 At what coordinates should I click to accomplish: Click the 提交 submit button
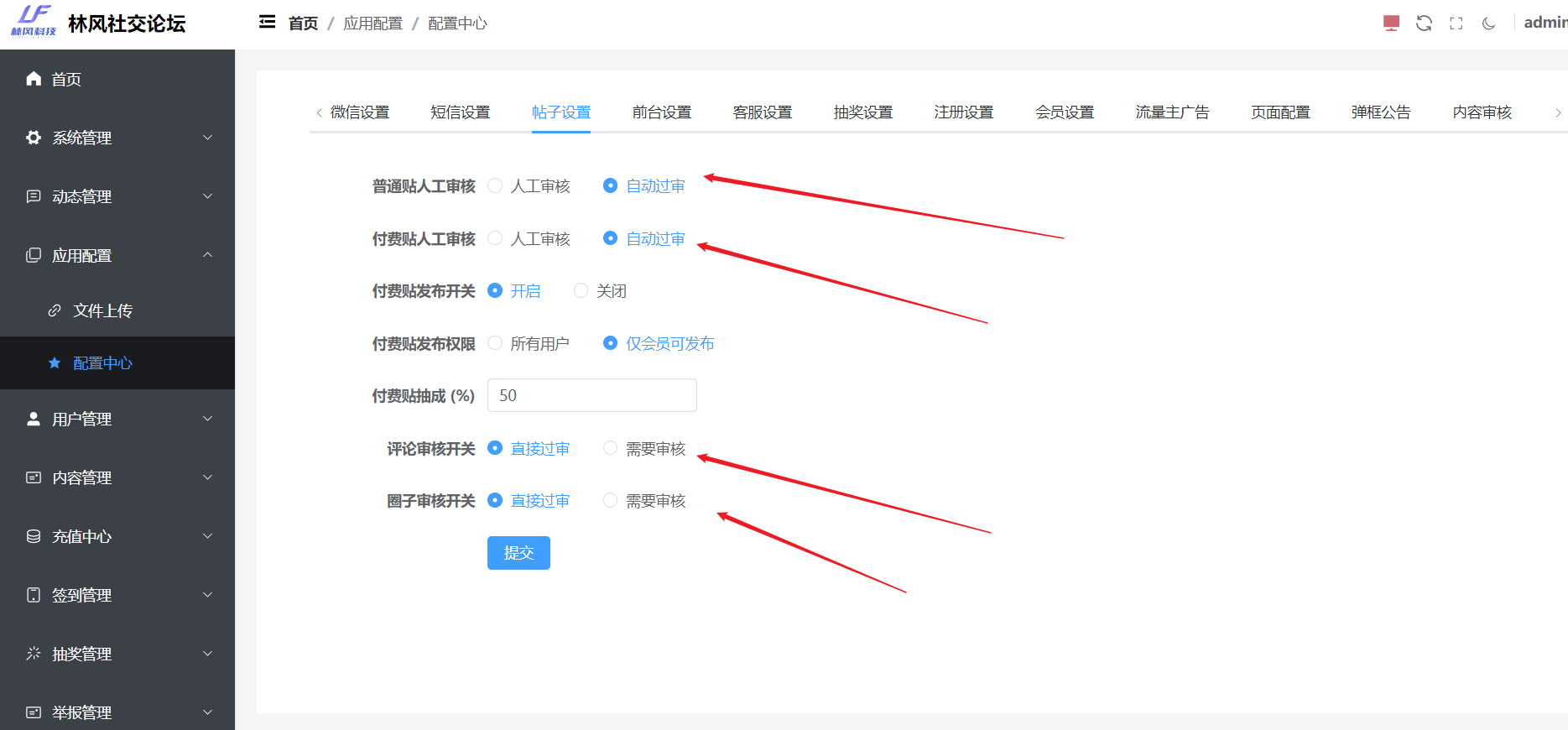(x=518, y=553)
